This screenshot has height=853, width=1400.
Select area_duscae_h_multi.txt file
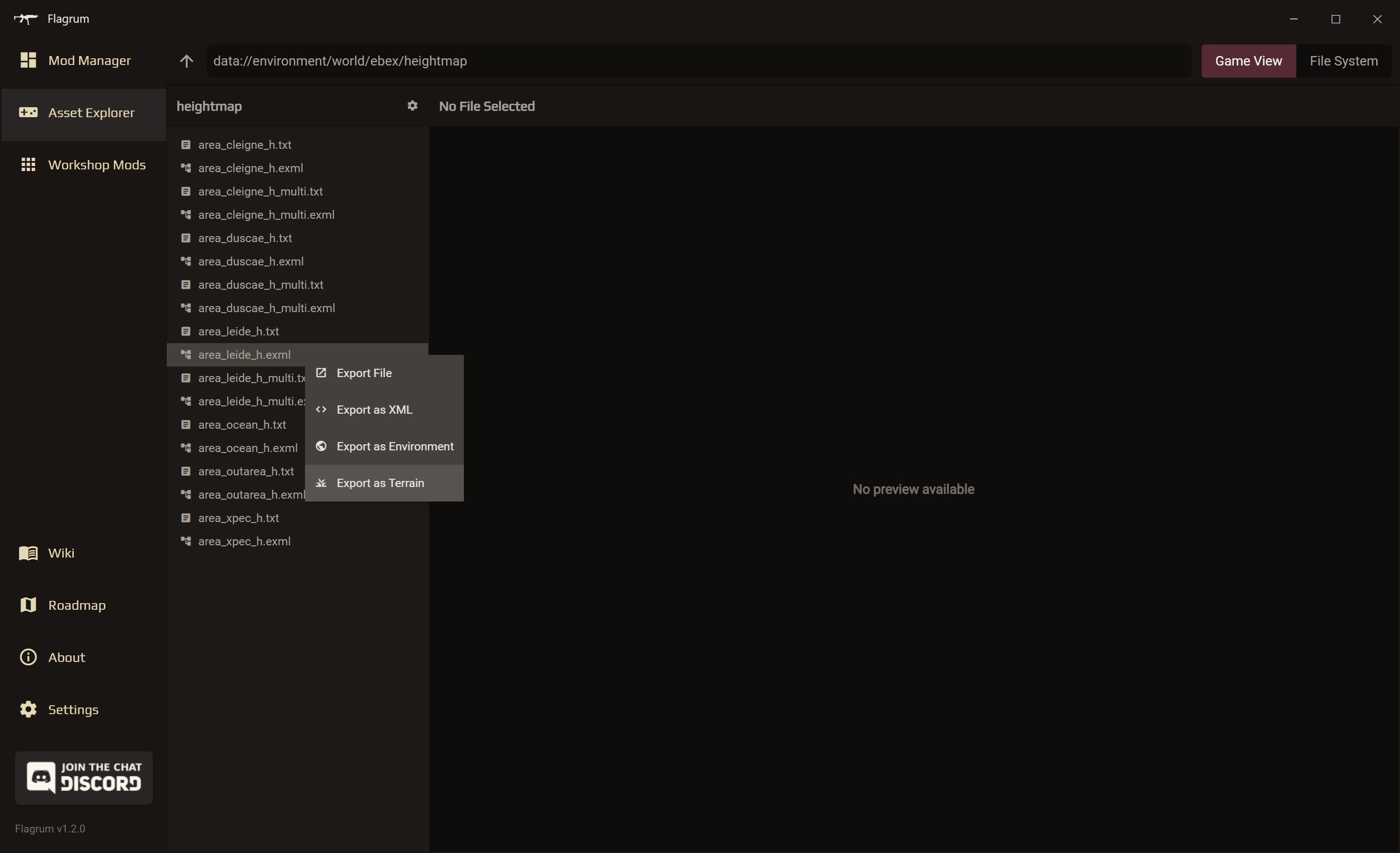(x=260, y=284)
